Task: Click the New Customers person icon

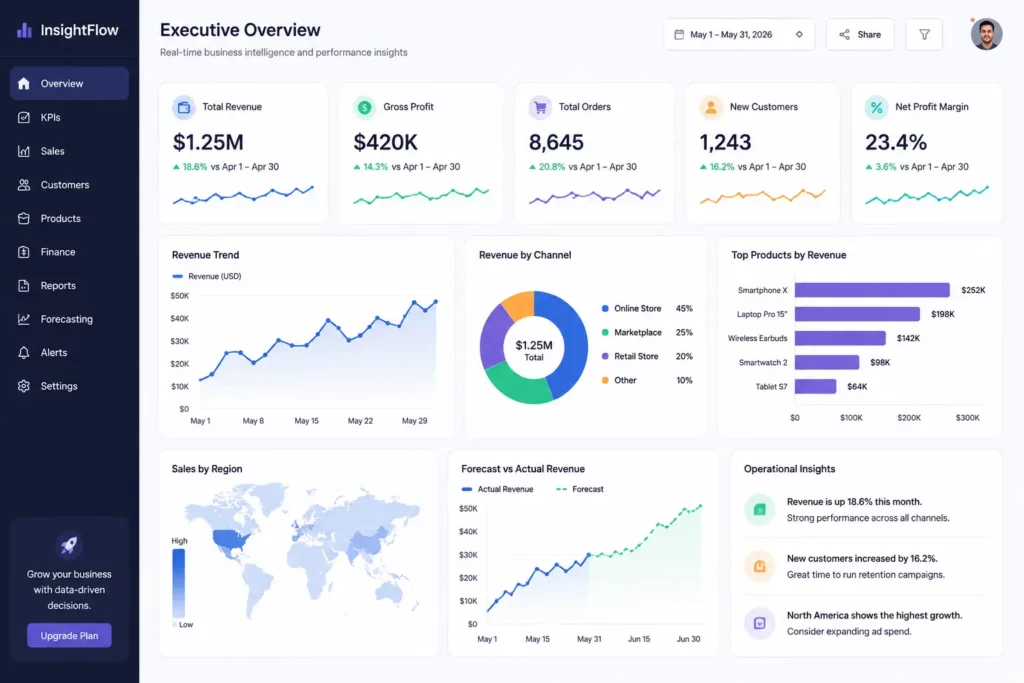Action: point(711,107)
